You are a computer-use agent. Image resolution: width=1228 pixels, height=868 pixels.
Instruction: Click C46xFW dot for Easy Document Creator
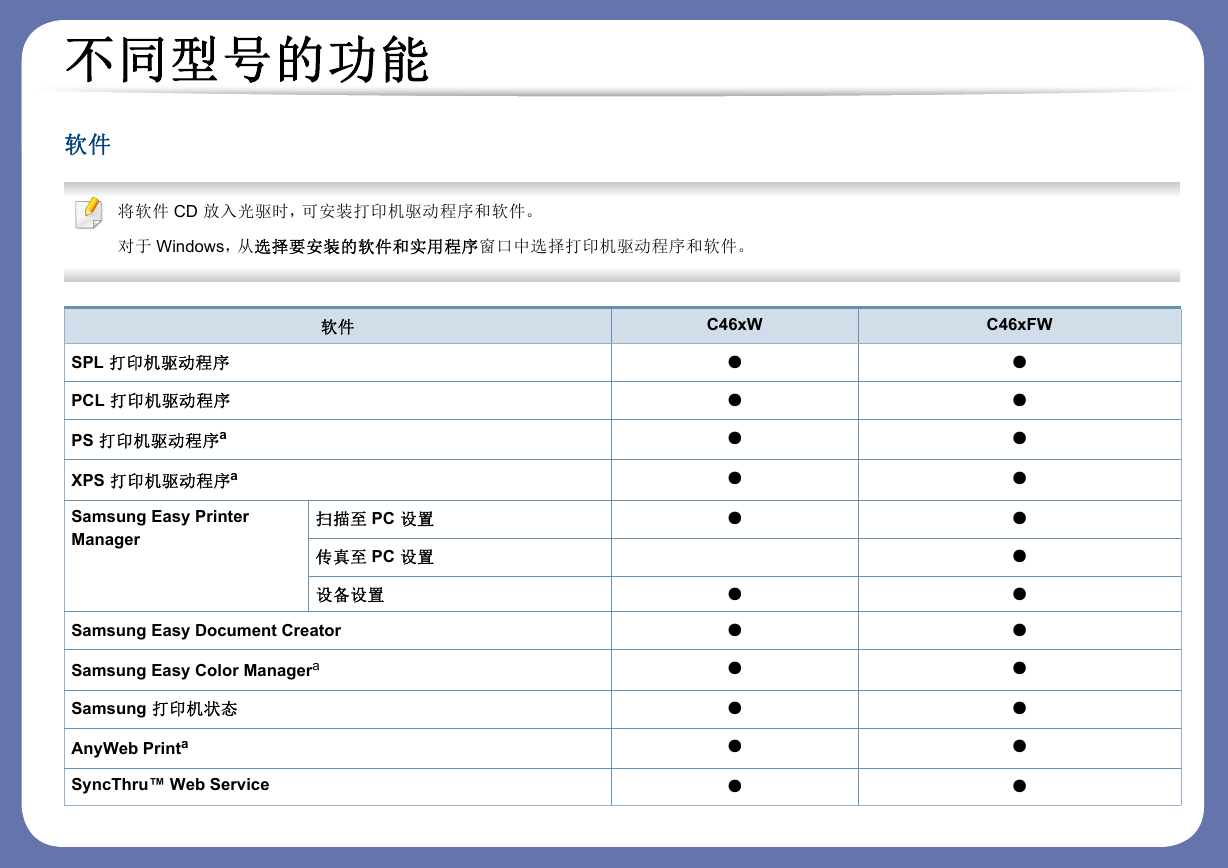[1019, 630]
